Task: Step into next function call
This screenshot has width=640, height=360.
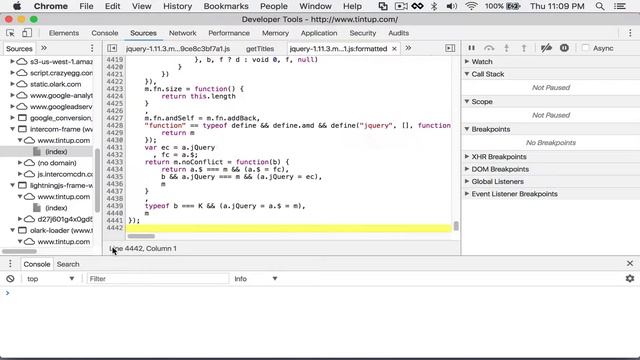Action: [x=507, y=48]
